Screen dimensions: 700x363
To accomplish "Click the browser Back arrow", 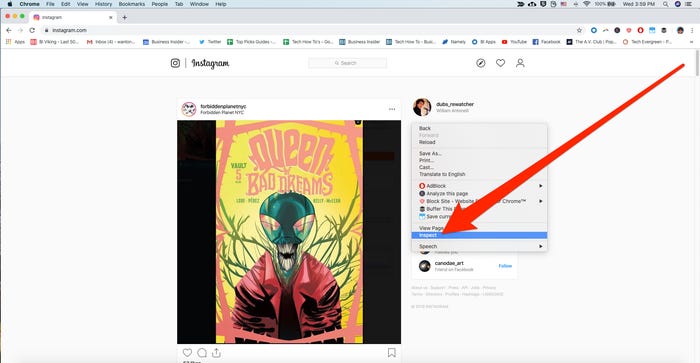I will coord(9,30).
